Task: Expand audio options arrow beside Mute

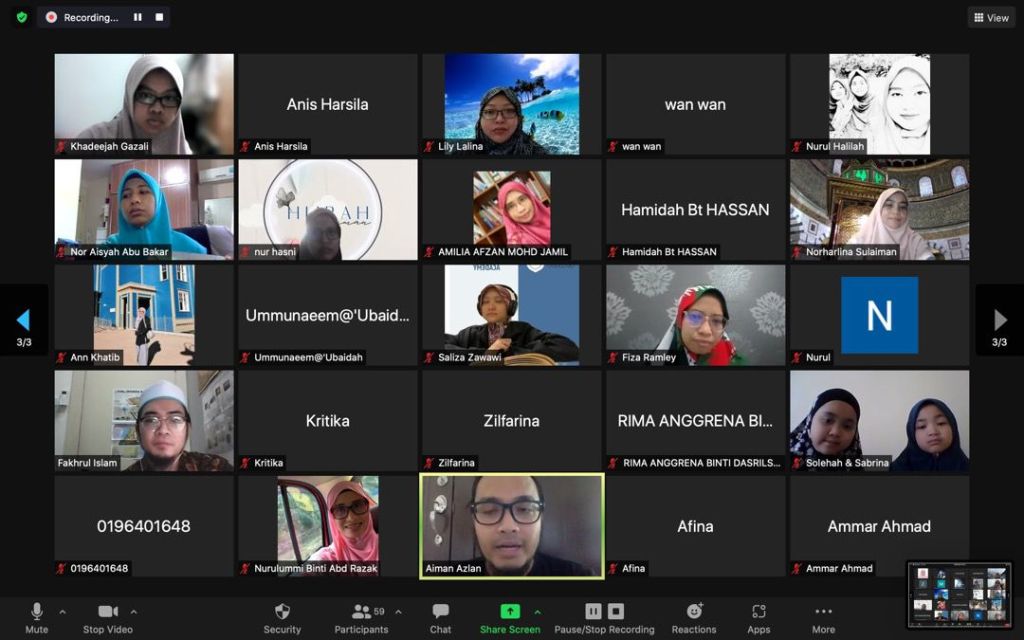Action: [62, 611]
